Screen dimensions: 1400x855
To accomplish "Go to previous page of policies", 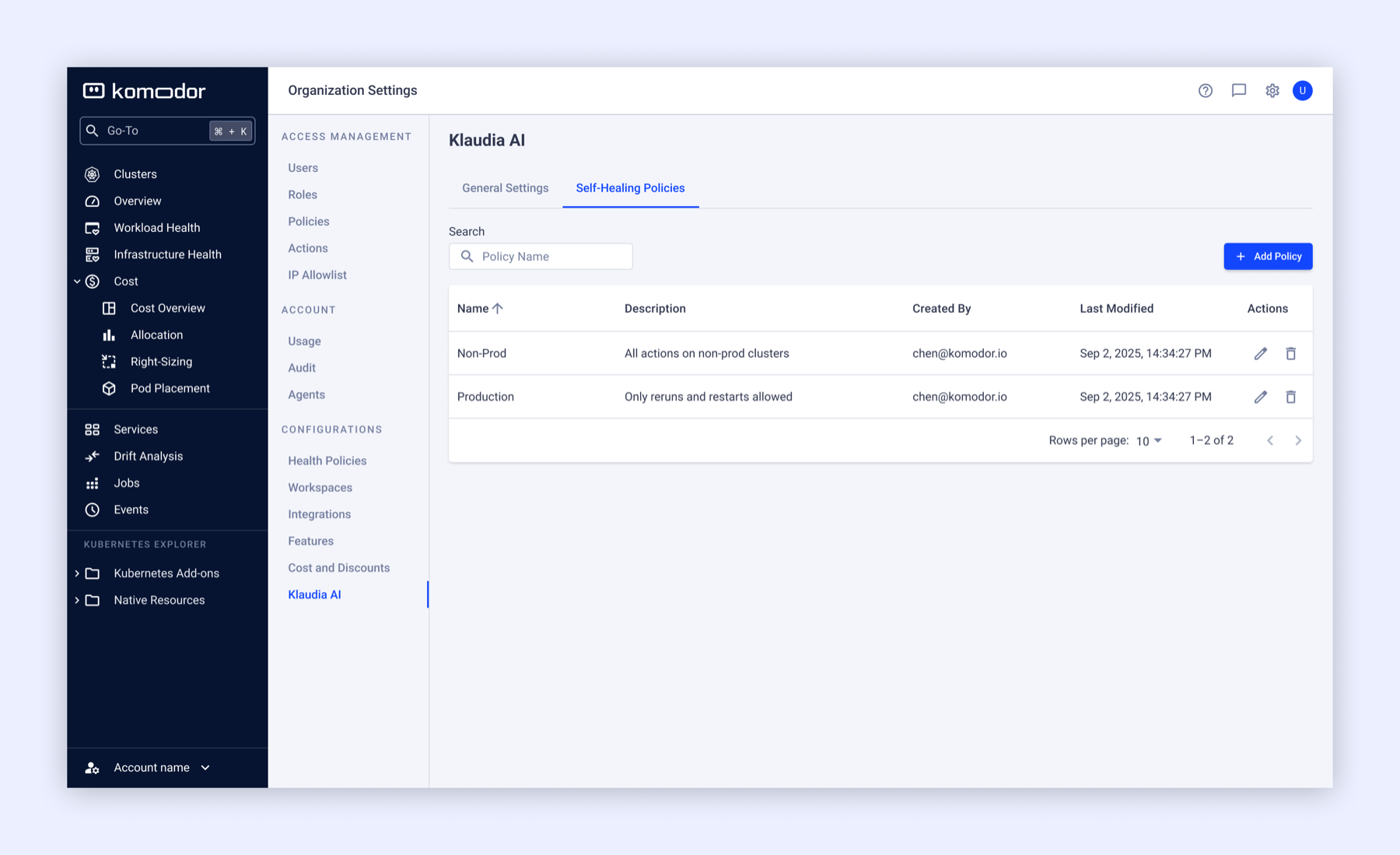I will (1270, 440).
